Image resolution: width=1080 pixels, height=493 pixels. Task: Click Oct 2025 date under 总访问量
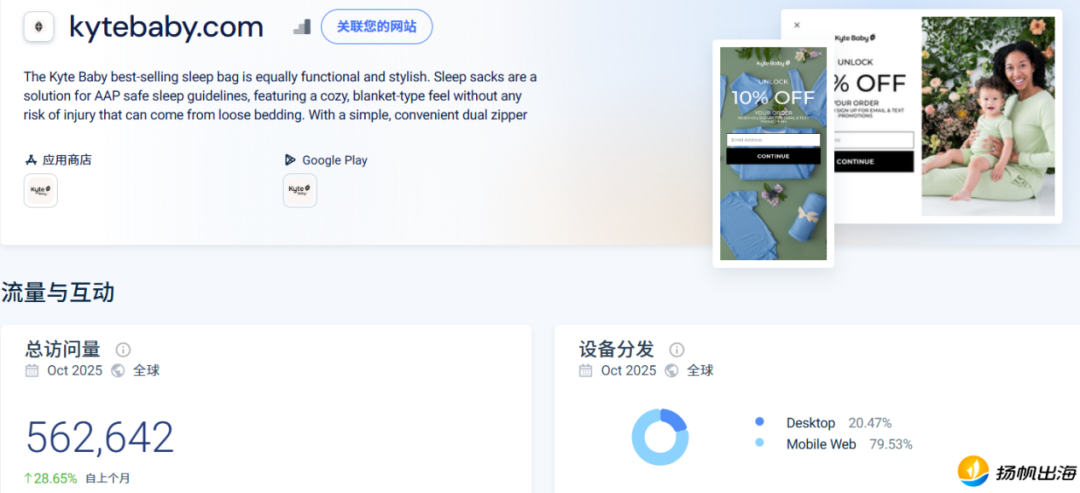[x=74, y=370]
